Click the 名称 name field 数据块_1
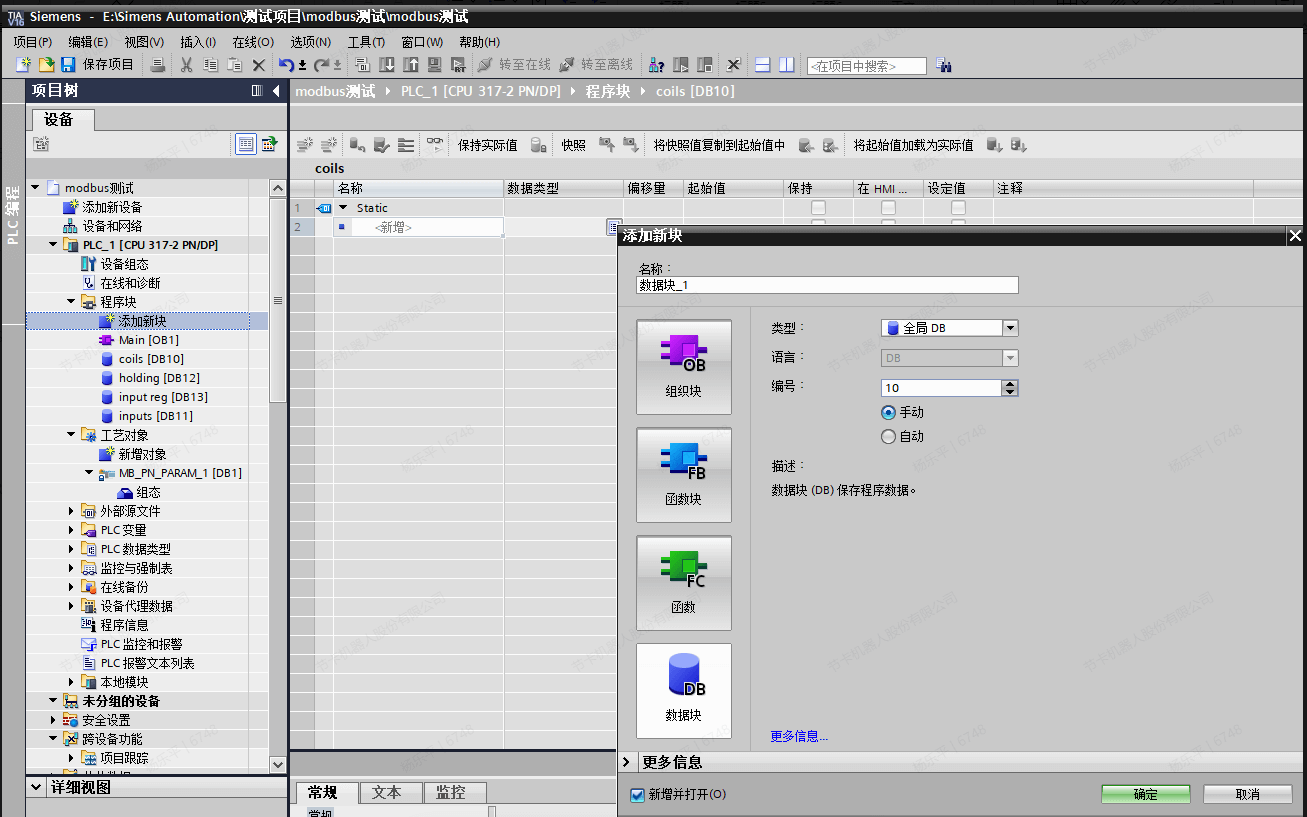The height and width of the screenshot is (817, 1307). [x=827, y=285]
